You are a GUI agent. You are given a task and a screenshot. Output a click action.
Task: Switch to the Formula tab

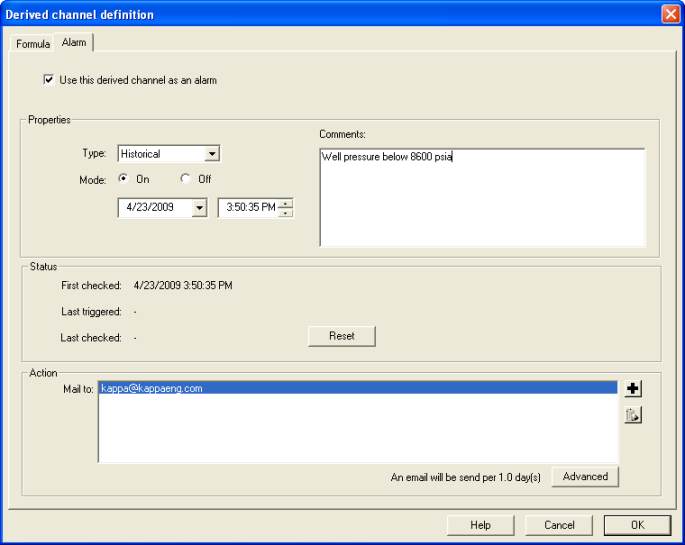click(x=33, y=44)
